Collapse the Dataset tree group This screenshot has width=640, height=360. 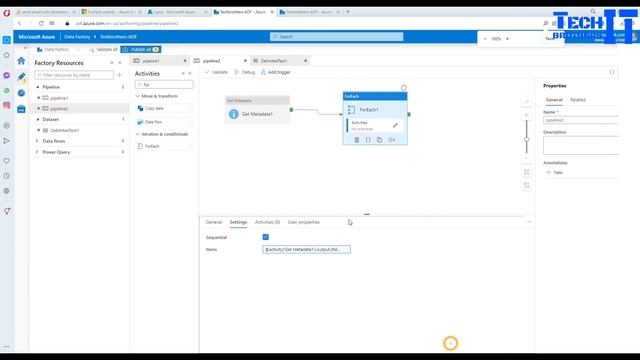click(38, 119)
